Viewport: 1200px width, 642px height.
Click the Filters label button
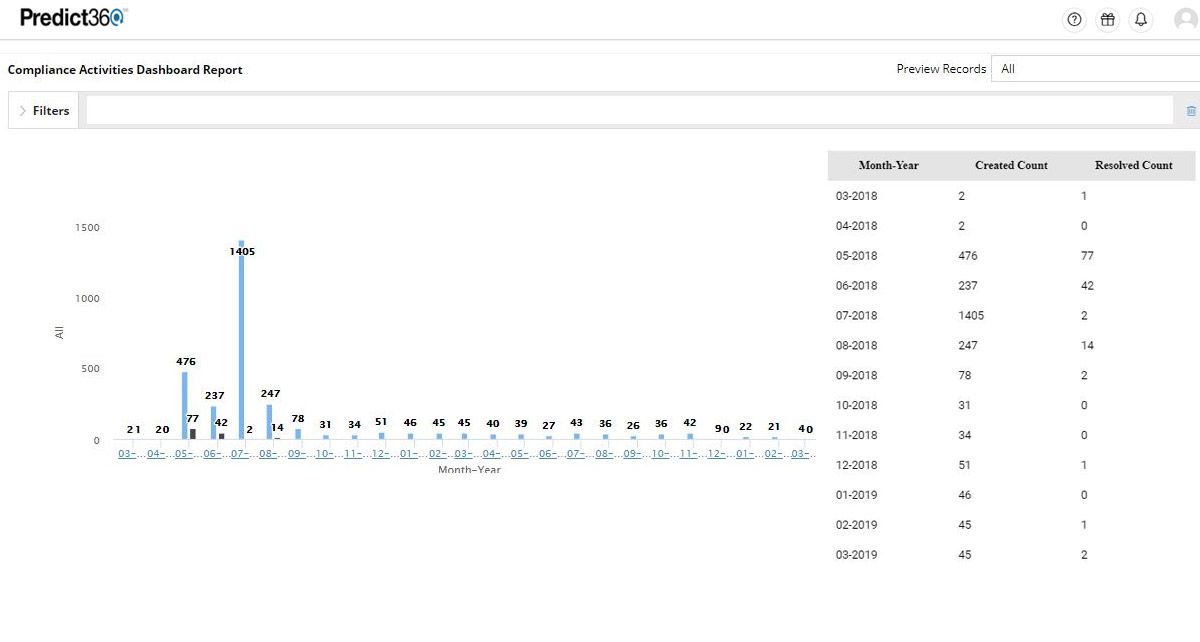51,111
